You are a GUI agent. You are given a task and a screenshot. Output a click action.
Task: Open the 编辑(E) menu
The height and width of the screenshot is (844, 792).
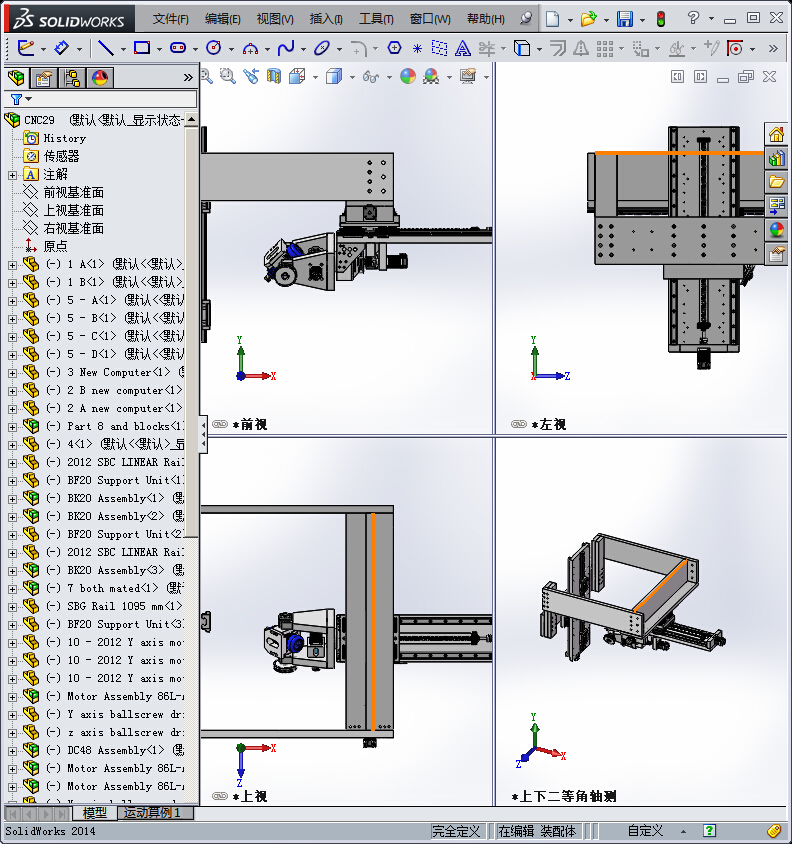click(222, 19)
